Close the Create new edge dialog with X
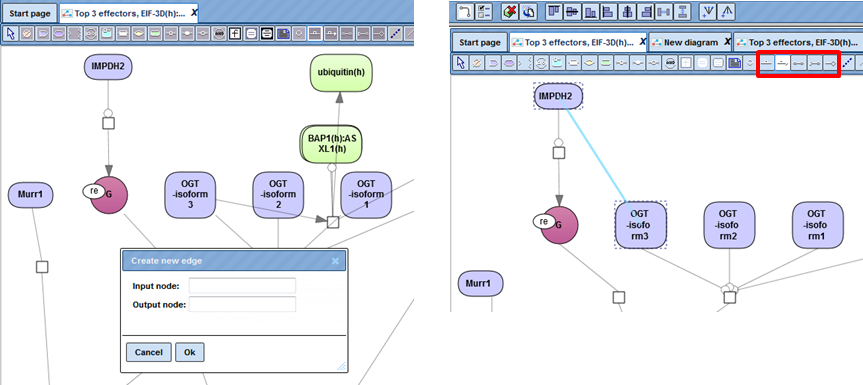The height and width of the screenshot is (385, 863). (x=335, y=261)
